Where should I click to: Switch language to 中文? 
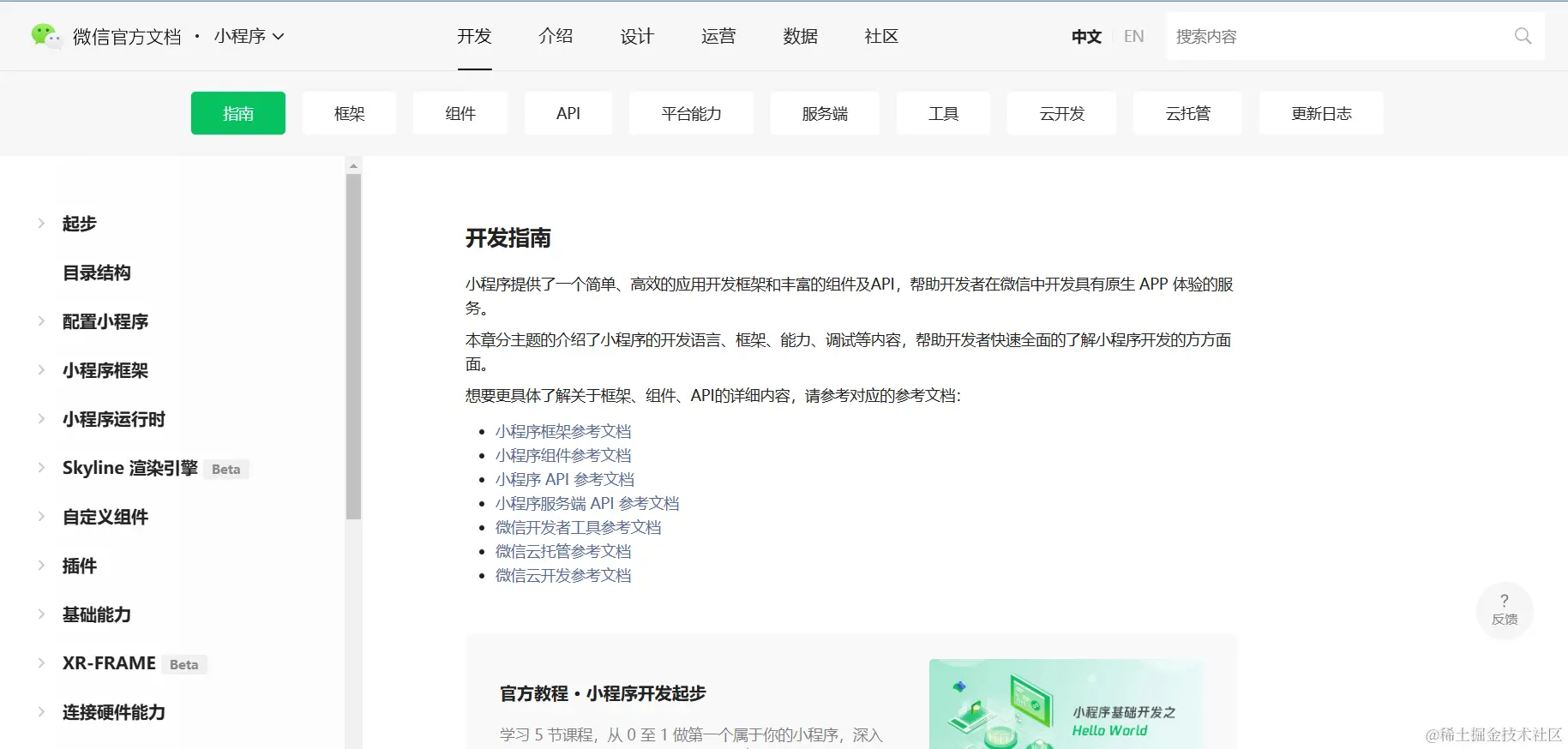click(1086, 36)
